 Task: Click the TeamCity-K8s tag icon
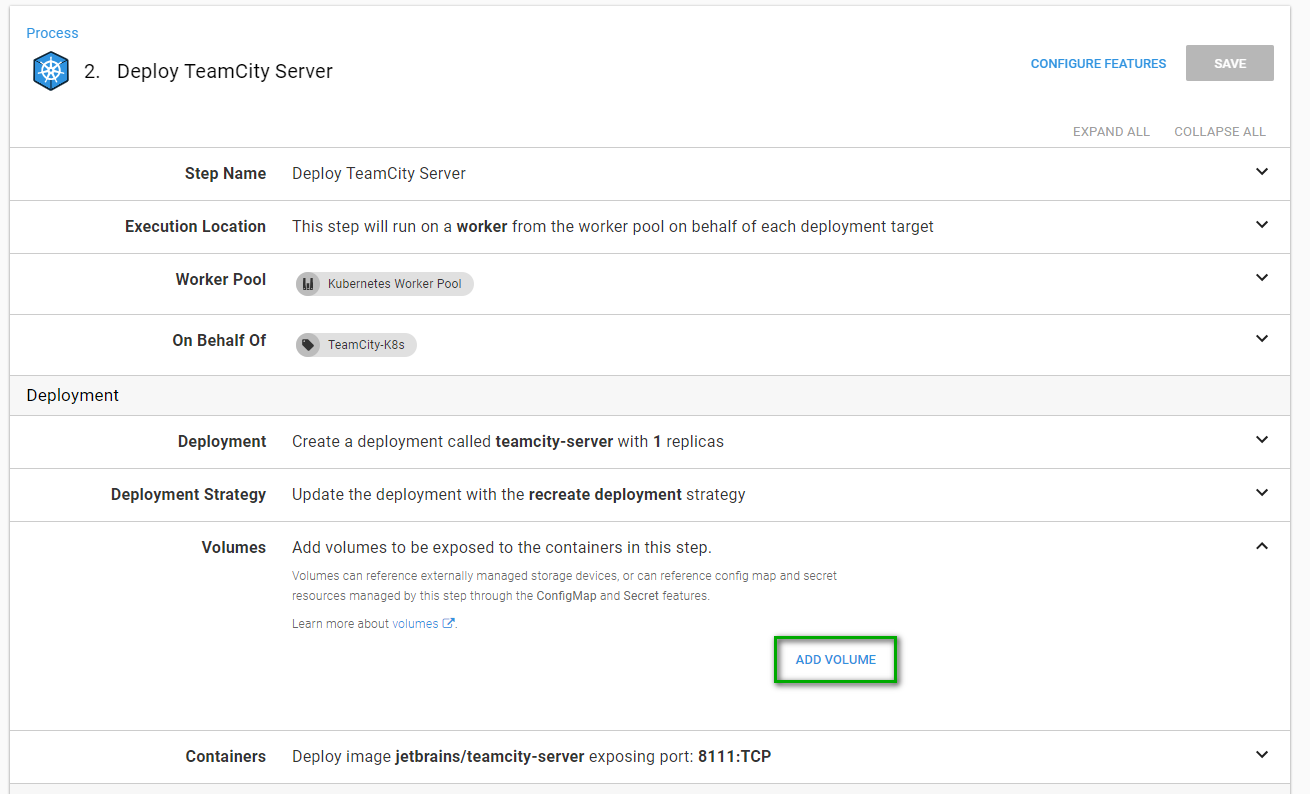[308, 345]
